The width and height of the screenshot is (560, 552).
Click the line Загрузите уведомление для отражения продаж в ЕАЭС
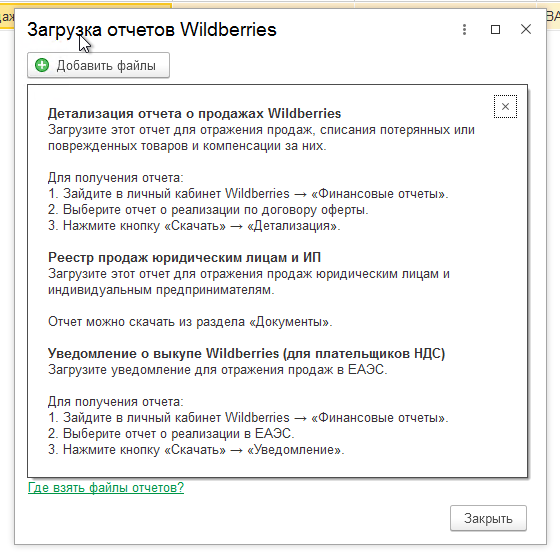[218, 370]
